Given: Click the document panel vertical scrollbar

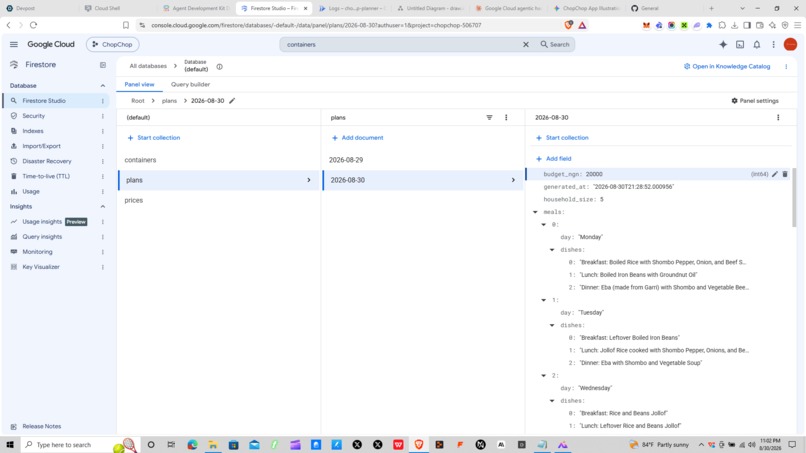Looking at the screenshot, I should [x=794, y=197].
